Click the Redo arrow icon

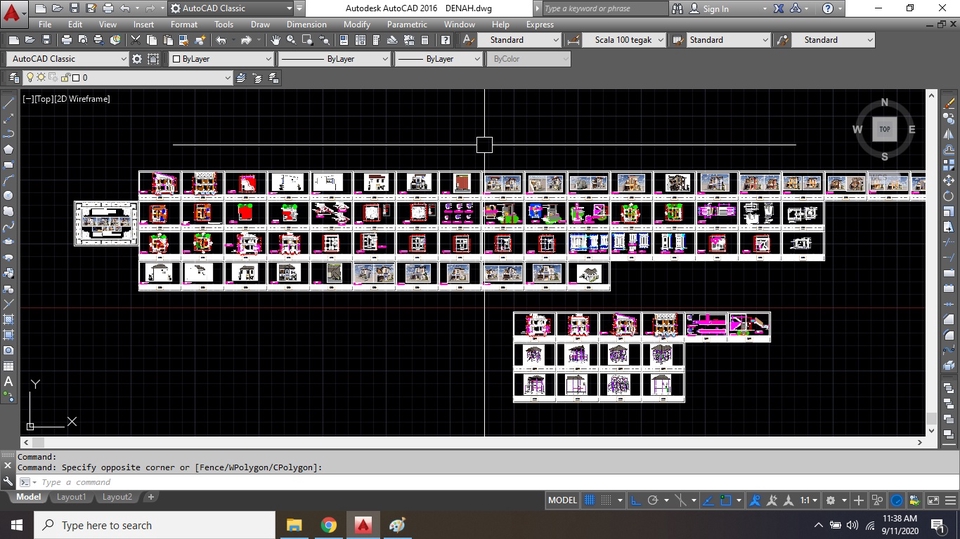(x=246, y=40)
